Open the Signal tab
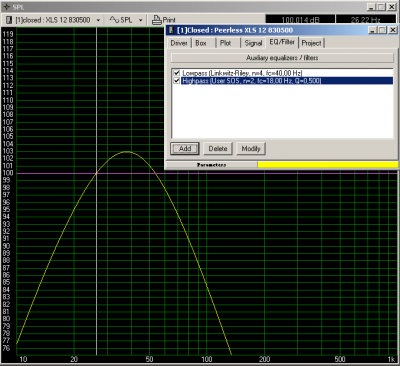This screenshot has height=366, width=400. [x=253, y=43]
